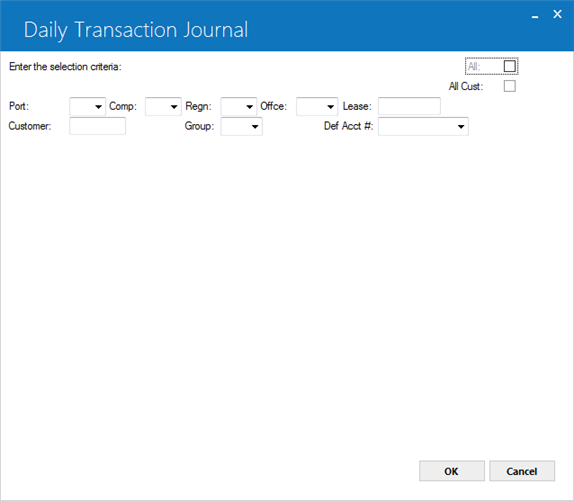Screen dimensions: 574x501
Task: Open the Group dropdown
Action: point(242,127)
